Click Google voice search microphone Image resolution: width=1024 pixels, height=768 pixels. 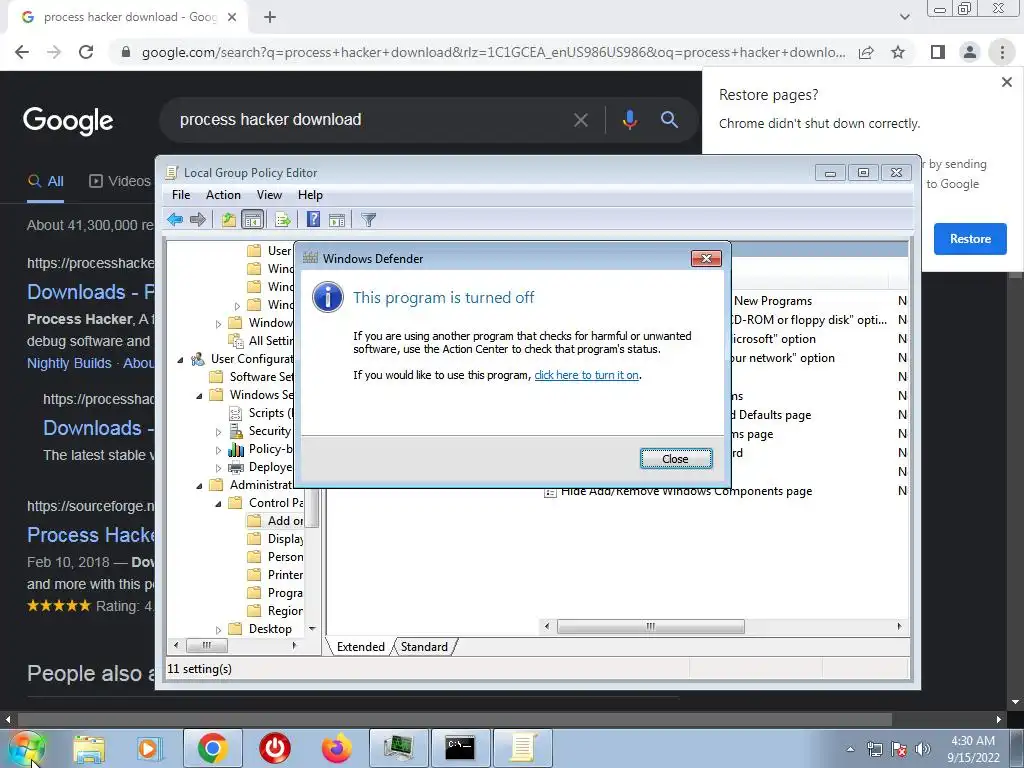pos(630,120)
